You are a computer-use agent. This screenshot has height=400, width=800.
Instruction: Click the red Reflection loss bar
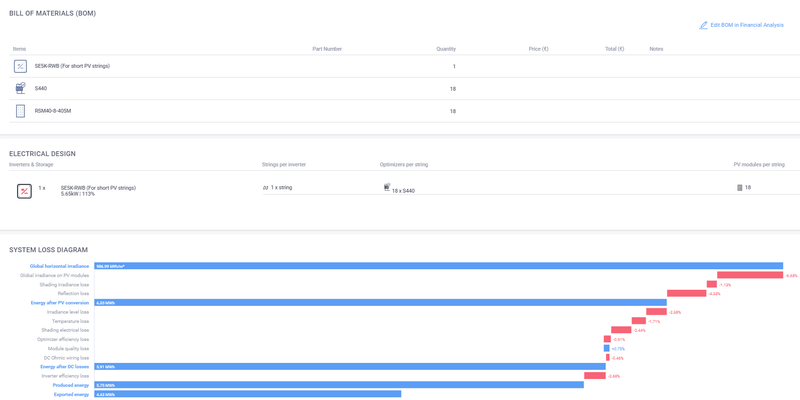686,293
